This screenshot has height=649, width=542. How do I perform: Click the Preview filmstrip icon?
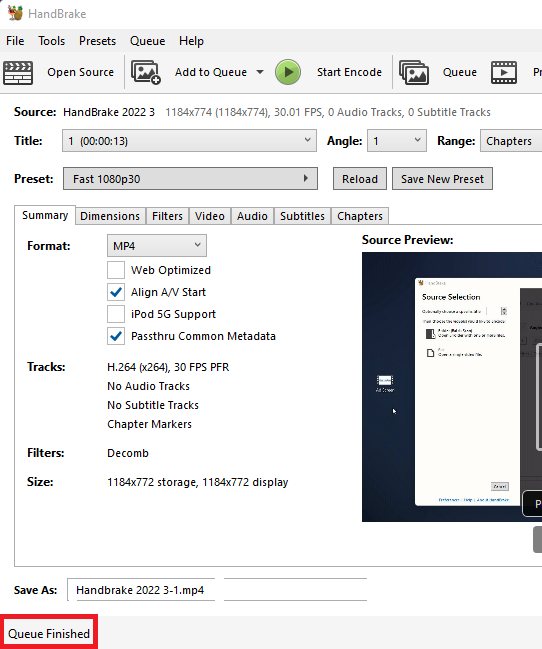tap(504, 72)
